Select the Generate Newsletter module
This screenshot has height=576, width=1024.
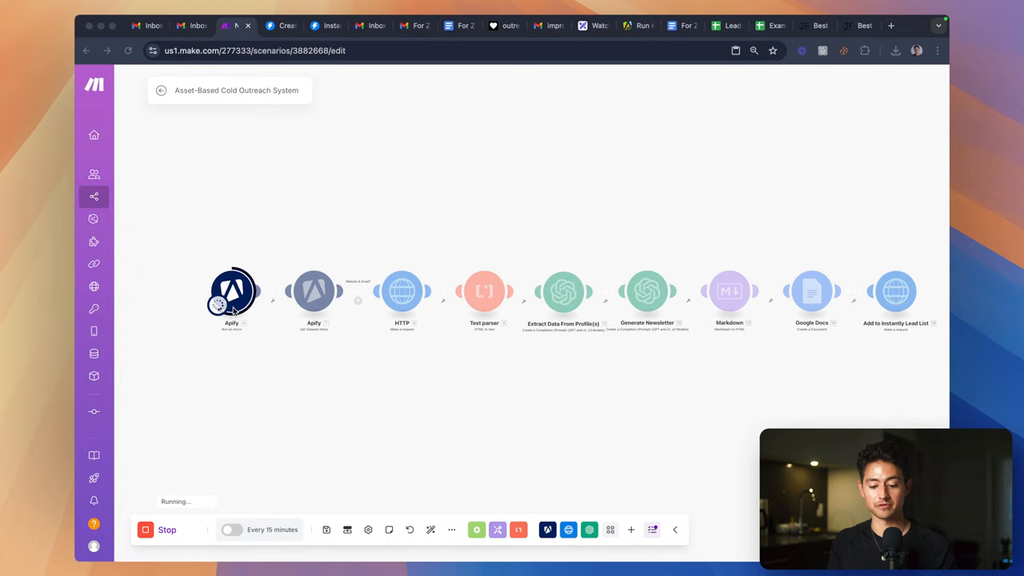click(x=647, y=291)
